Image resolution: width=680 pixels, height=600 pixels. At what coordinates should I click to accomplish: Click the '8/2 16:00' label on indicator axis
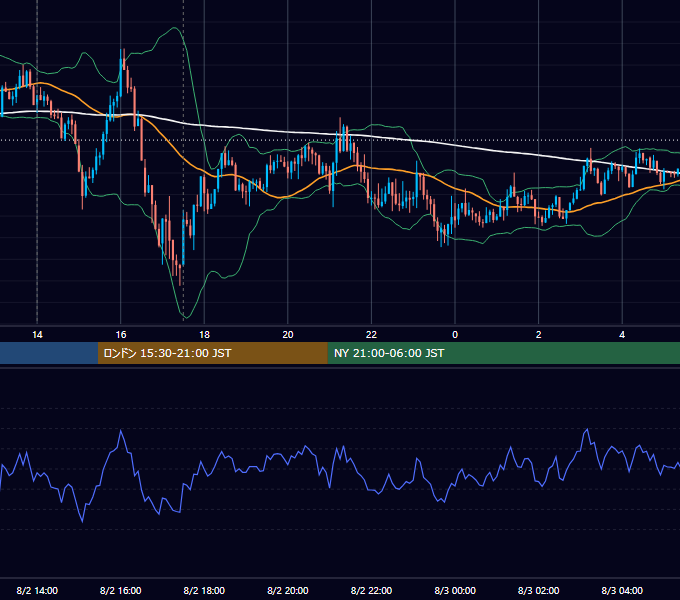121,590
